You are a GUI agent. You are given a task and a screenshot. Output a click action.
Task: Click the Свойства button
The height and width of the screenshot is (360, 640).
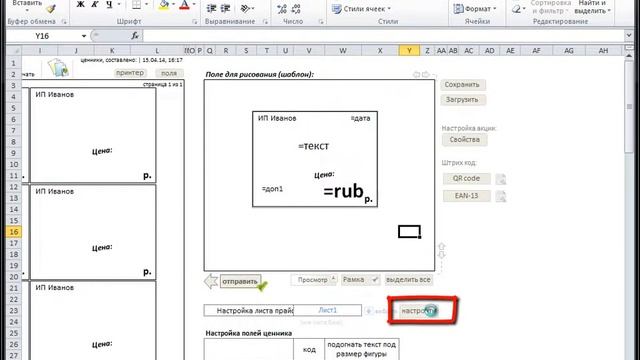coord(464,140)
